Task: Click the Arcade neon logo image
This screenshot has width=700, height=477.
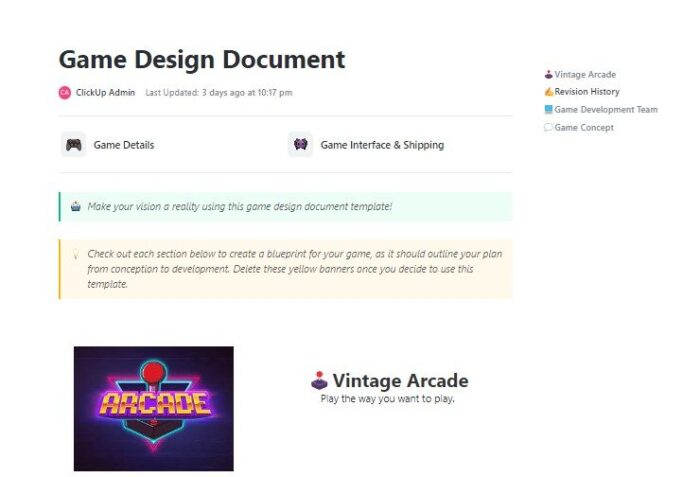Action: (154, 408)
